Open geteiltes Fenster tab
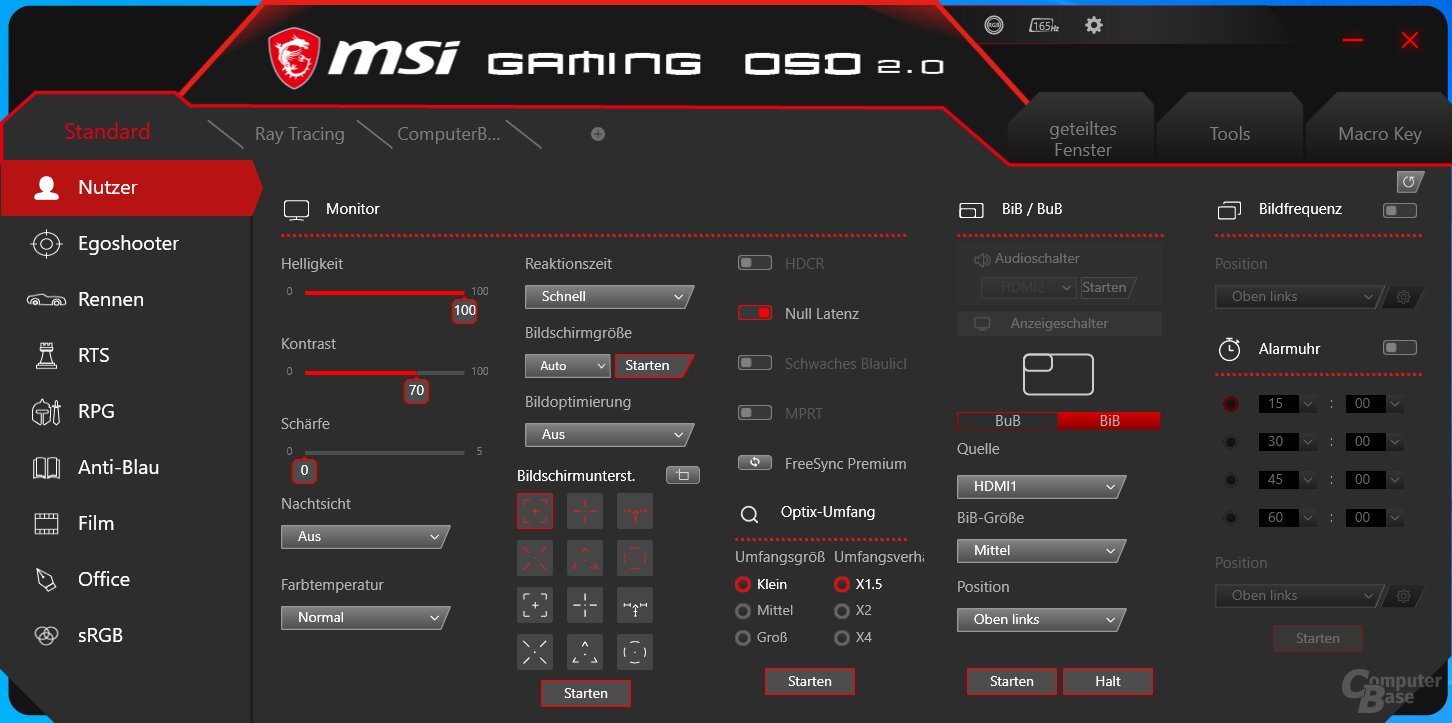The height and width of the screenshot is (723, 1452). (1083, 139)
